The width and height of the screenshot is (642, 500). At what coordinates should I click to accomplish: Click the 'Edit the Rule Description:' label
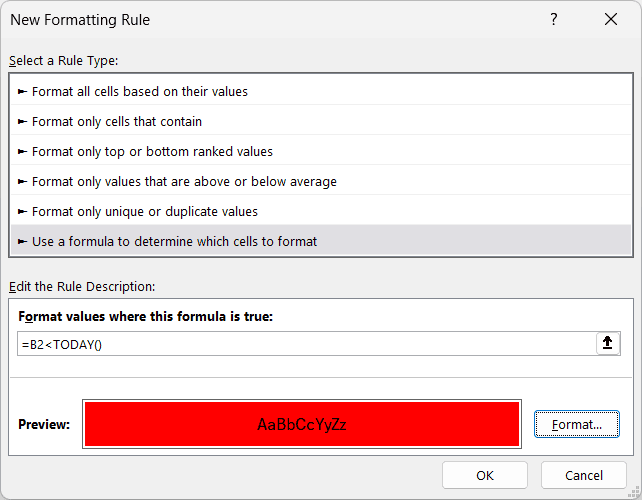82,286
